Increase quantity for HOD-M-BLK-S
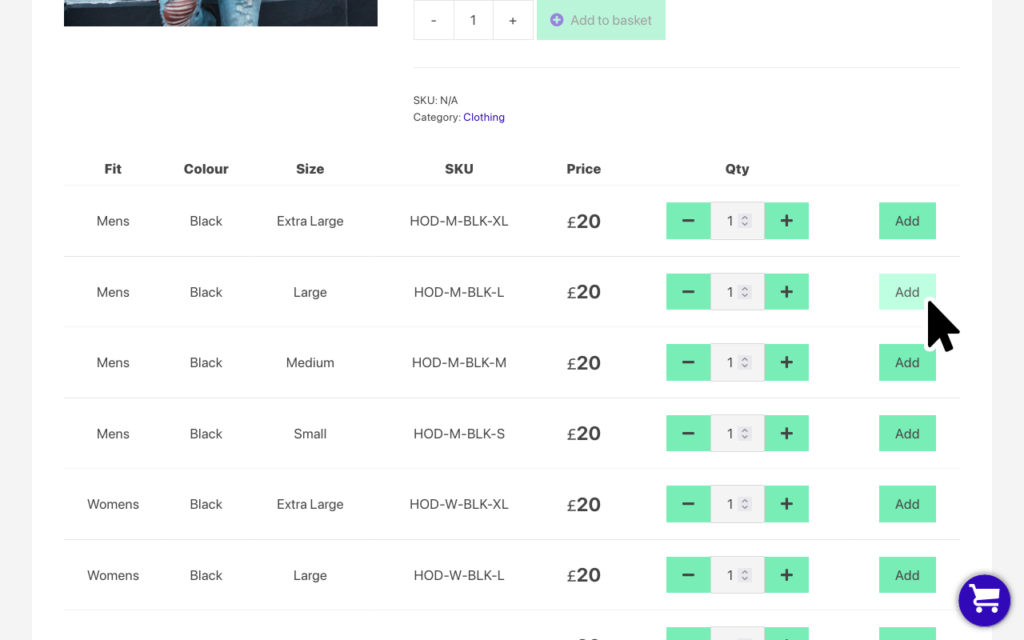This screenshot has height=640, width=1024. coord(786,434)
